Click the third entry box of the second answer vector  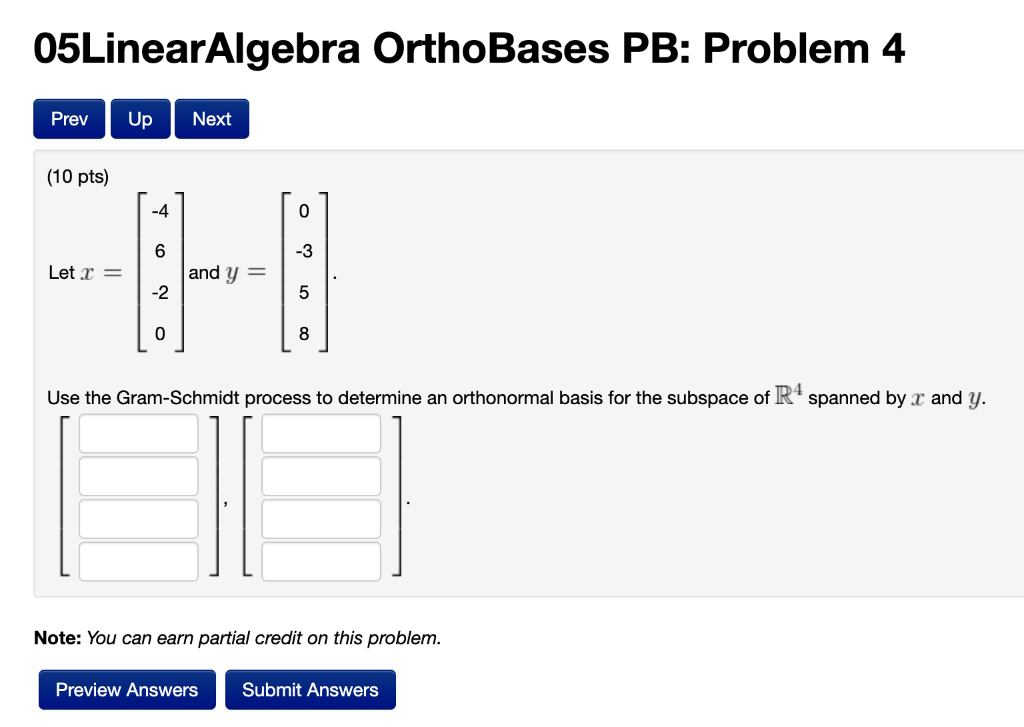pyautogui.click(x=320, y=518)
